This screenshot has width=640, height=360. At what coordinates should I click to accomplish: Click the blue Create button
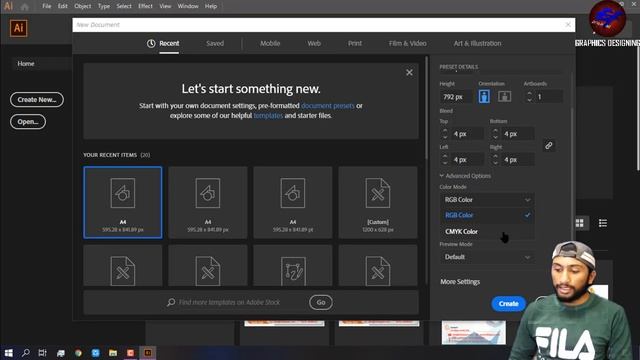coord(508,304)
